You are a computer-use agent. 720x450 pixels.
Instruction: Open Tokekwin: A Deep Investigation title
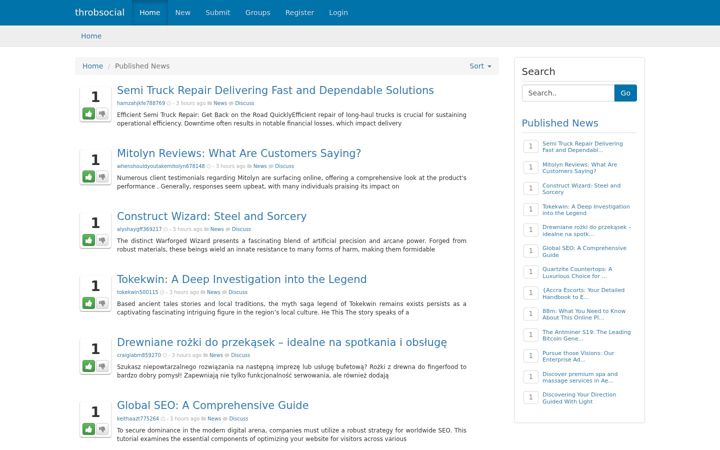point(242,279)
